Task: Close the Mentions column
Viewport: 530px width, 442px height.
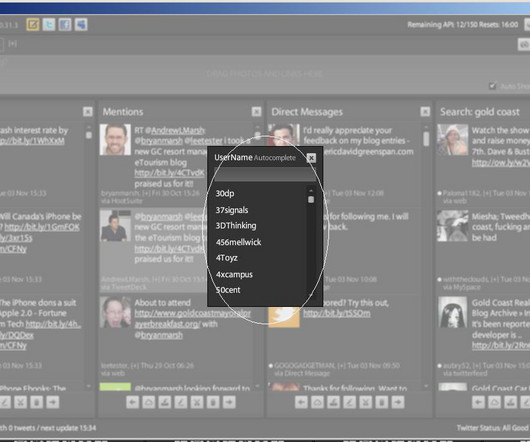Action: tap(257, 112)
